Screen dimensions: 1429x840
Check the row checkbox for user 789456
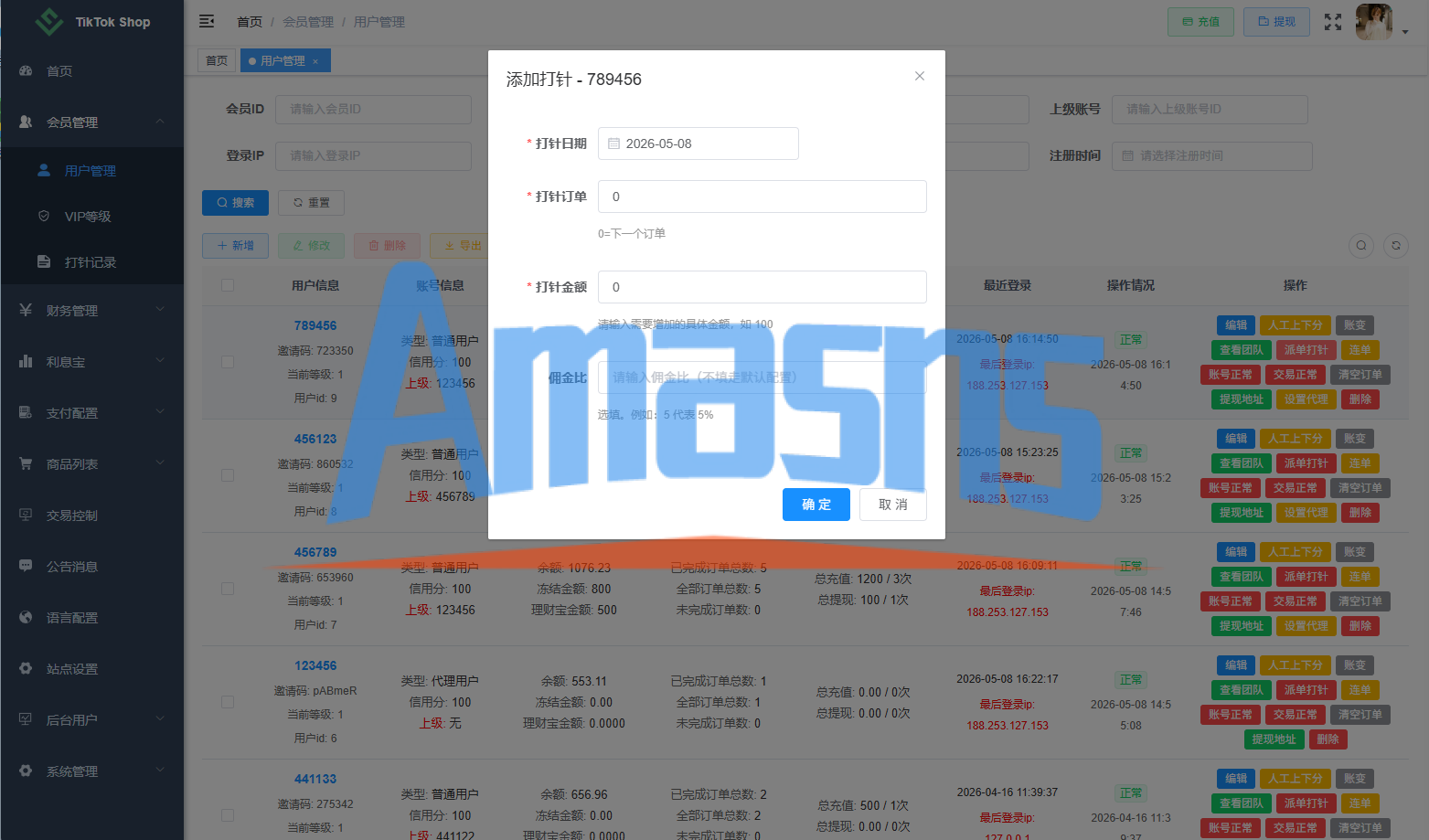pyautogui.click(x=228, y=362)
